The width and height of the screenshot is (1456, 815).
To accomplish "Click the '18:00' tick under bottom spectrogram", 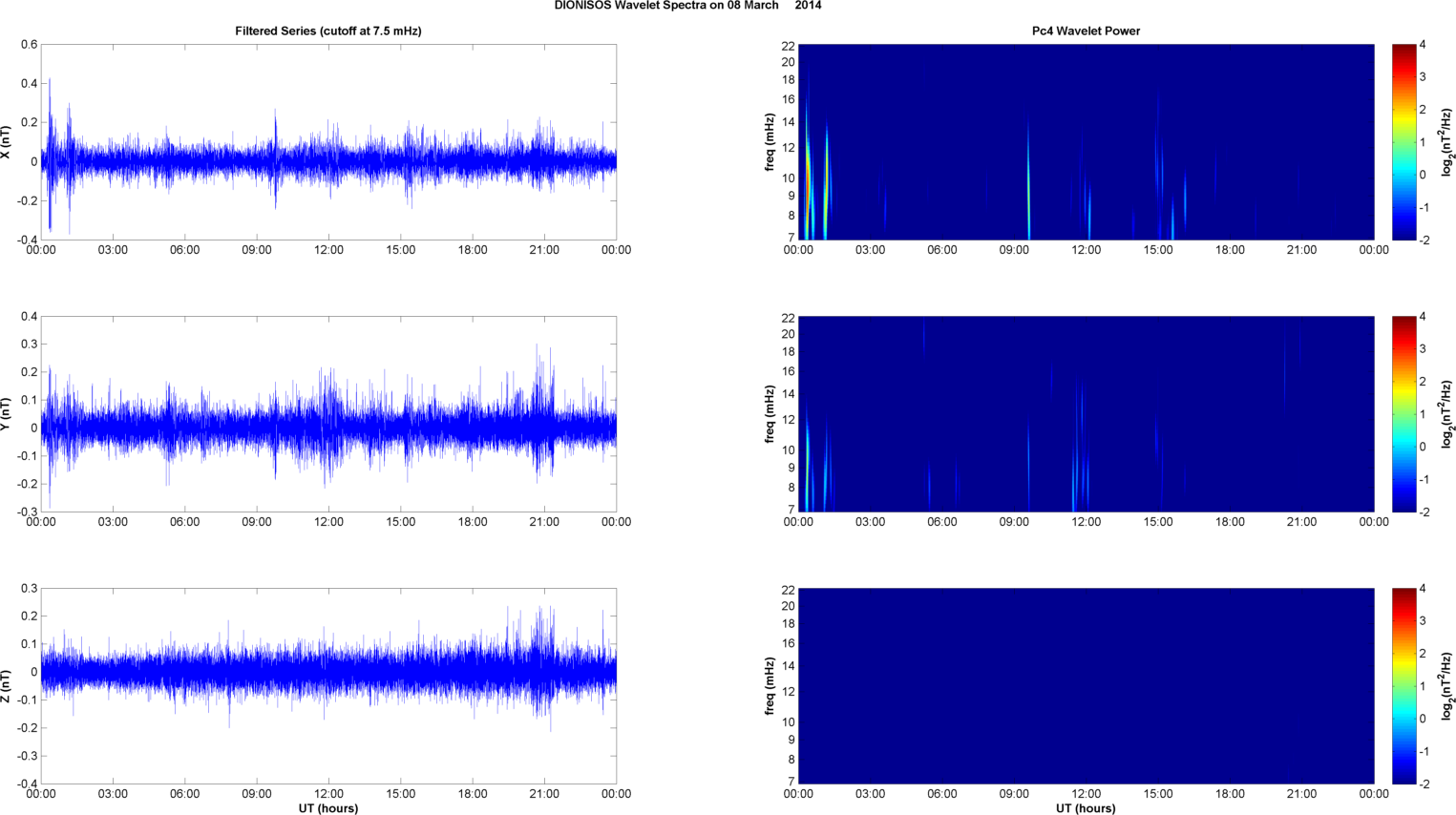I will 1230,794.
